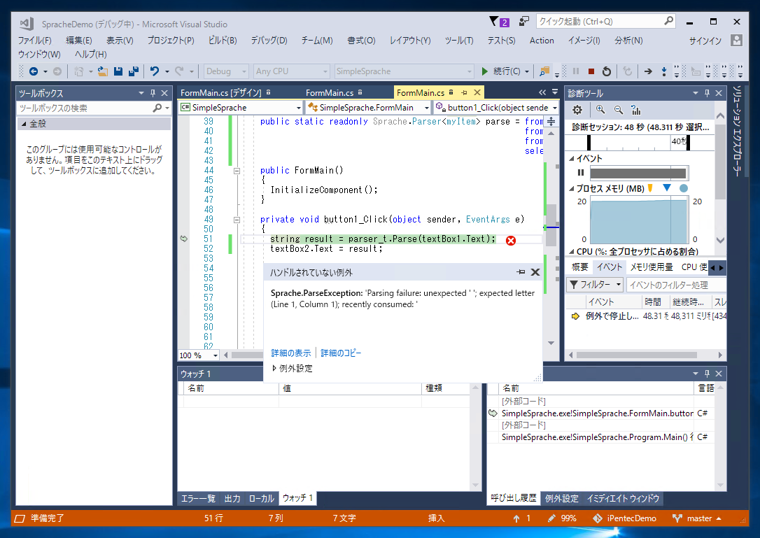This screenshot has width=760, height=538.
Task: Collapse the イベント section in diagnostics
Action: point(571,158)
